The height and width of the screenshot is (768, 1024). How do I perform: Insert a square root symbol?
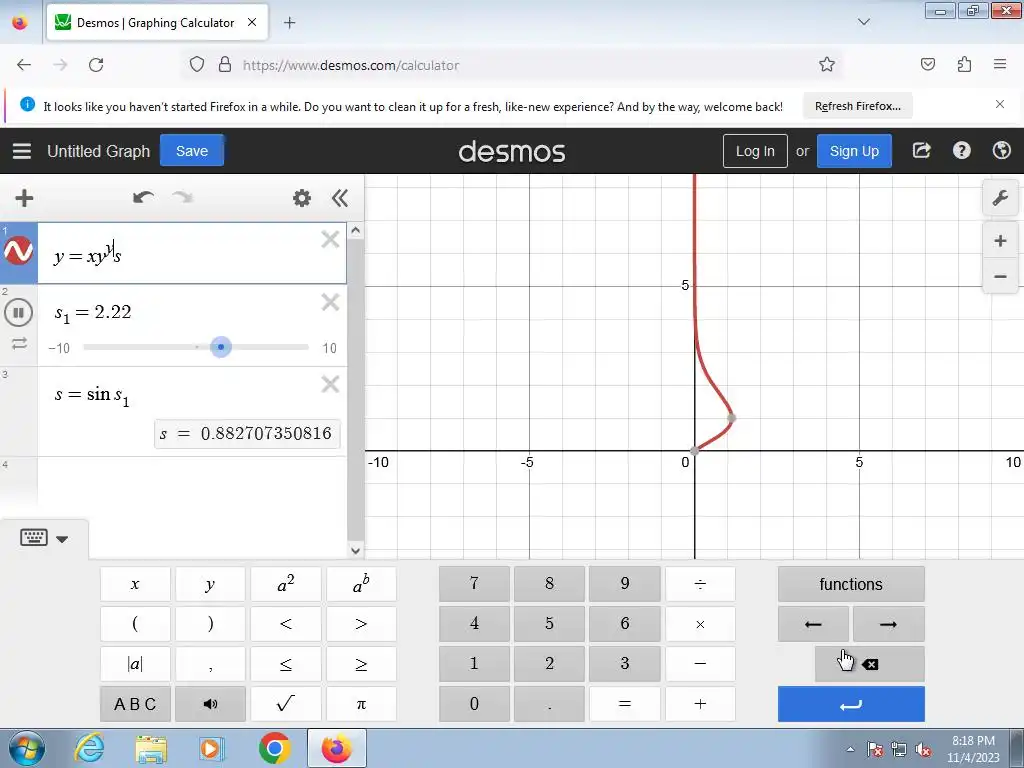click(285, 704)
